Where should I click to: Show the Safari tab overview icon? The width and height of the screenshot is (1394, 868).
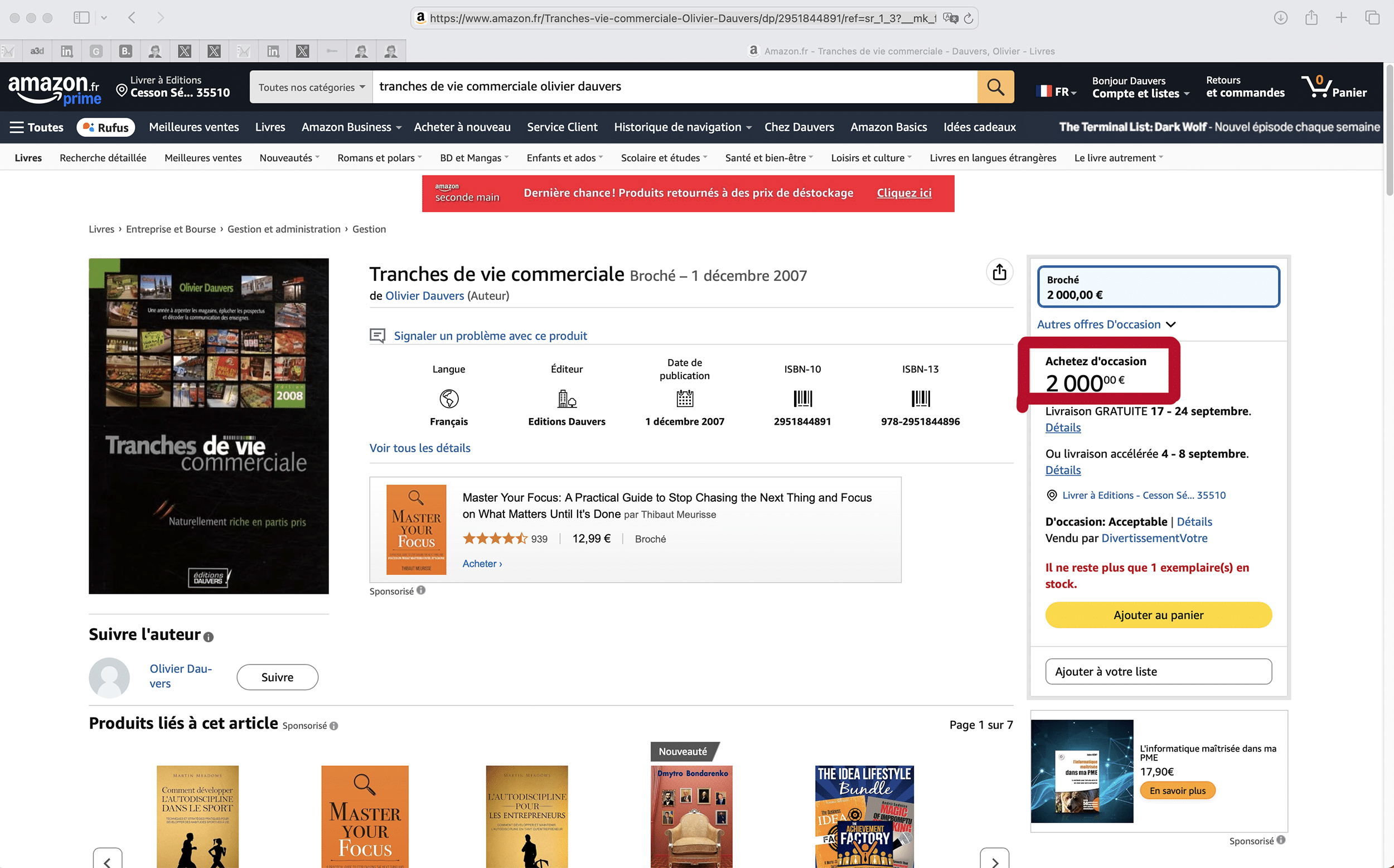1372,18
